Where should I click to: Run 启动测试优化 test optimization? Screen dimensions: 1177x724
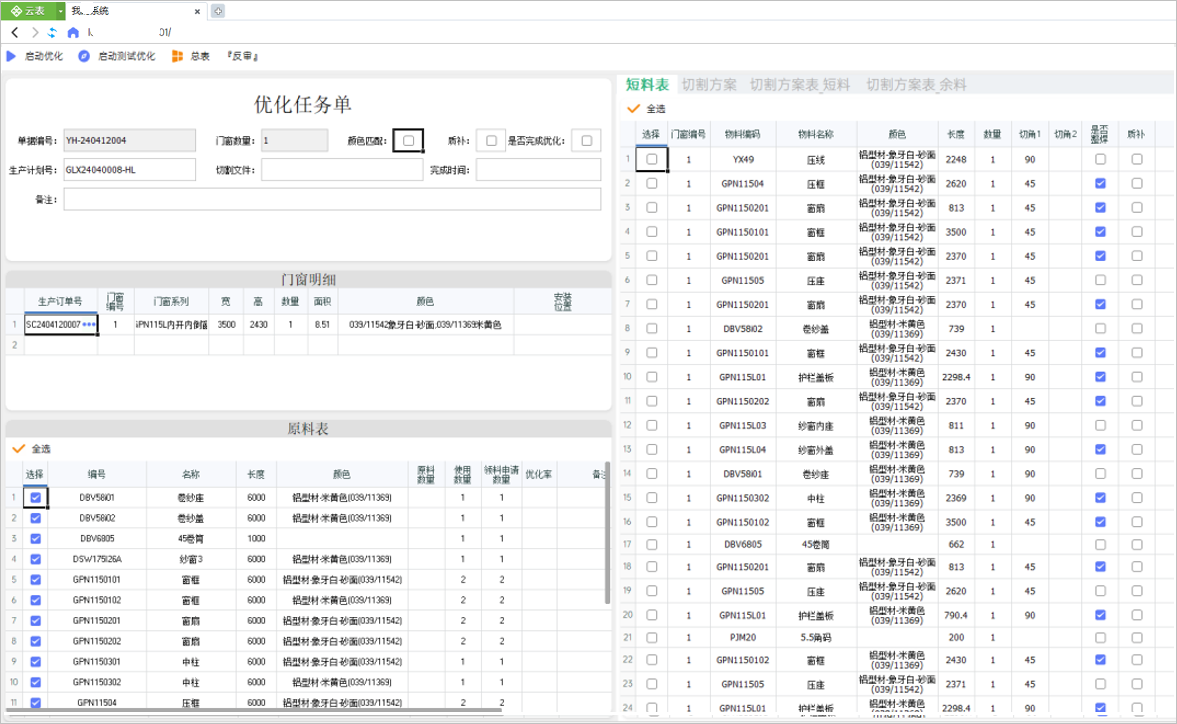(x=117, y=56)
